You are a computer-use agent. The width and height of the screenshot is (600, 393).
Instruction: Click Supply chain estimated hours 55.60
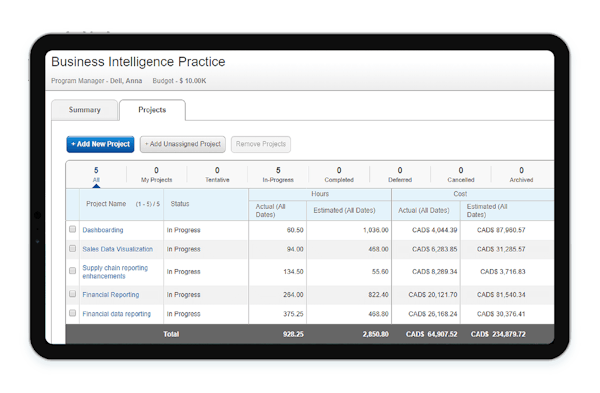click(x=380, y=272)
